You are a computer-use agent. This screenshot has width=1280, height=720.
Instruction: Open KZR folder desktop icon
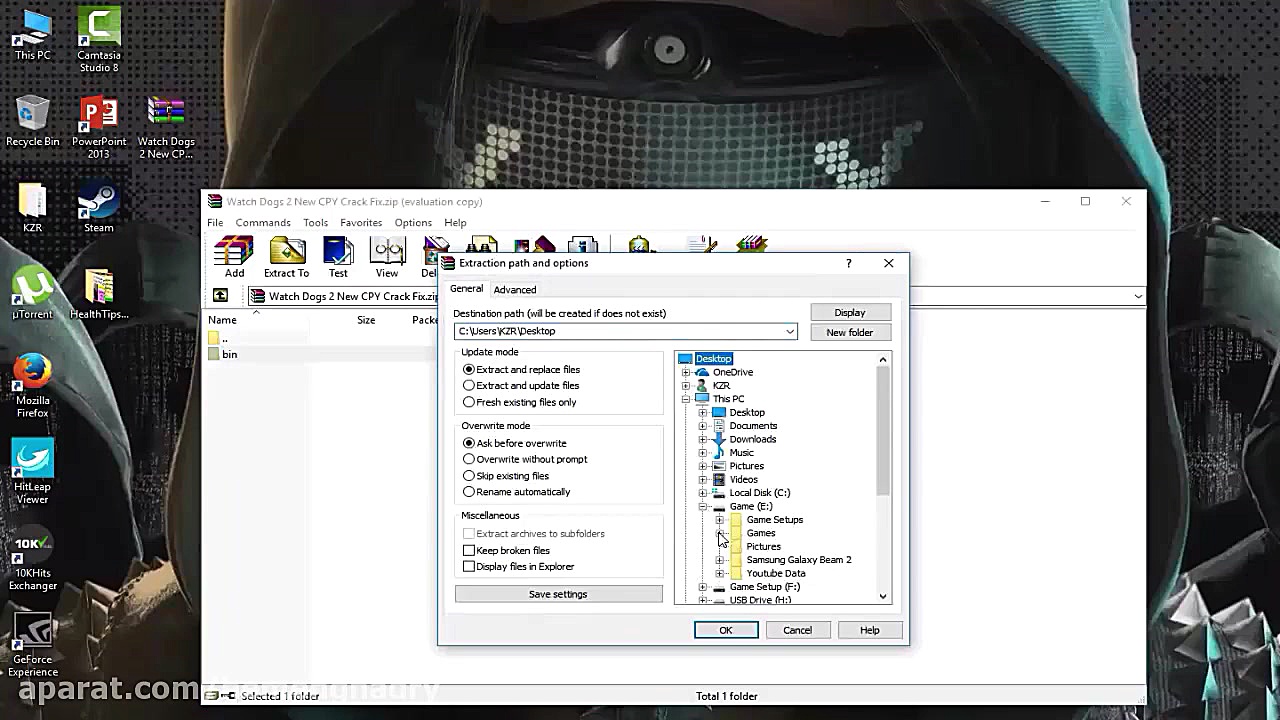[33, 208]
